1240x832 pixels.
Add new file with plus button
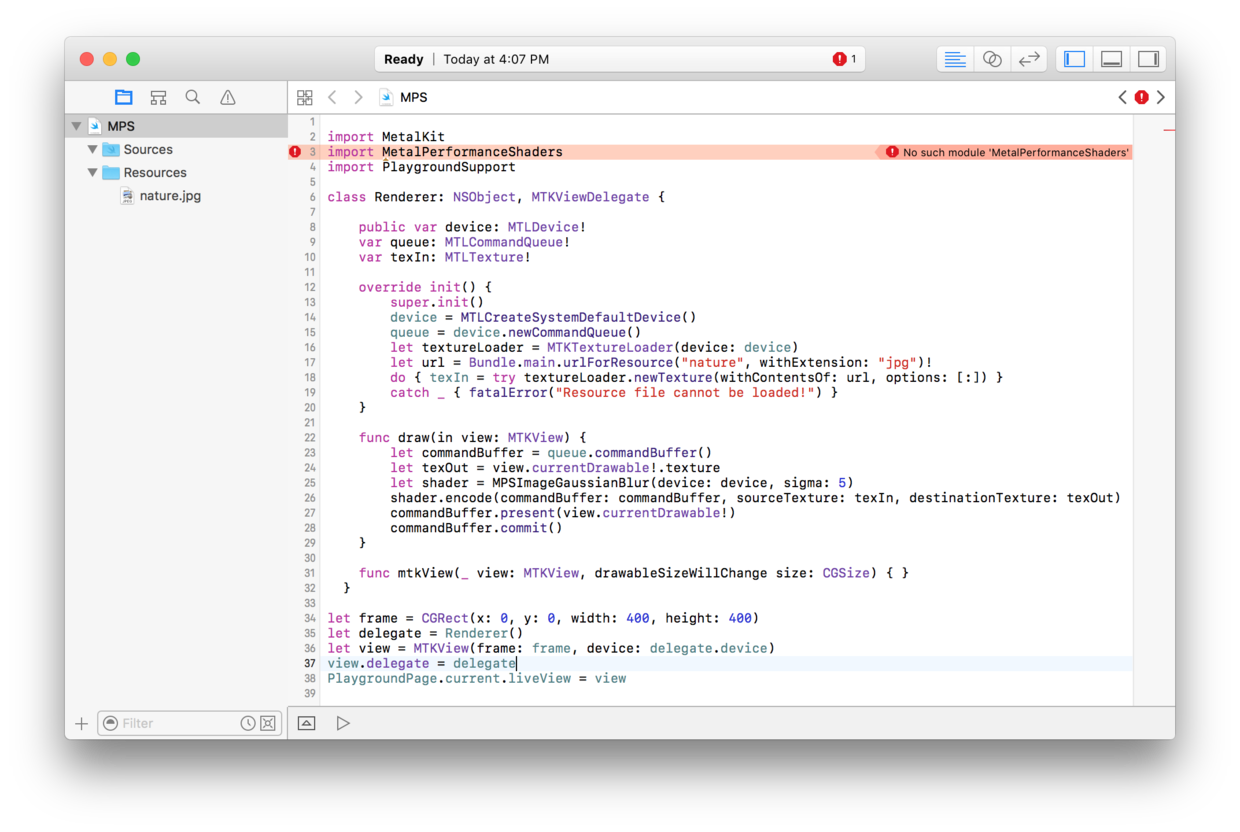(x=82, y=723)
